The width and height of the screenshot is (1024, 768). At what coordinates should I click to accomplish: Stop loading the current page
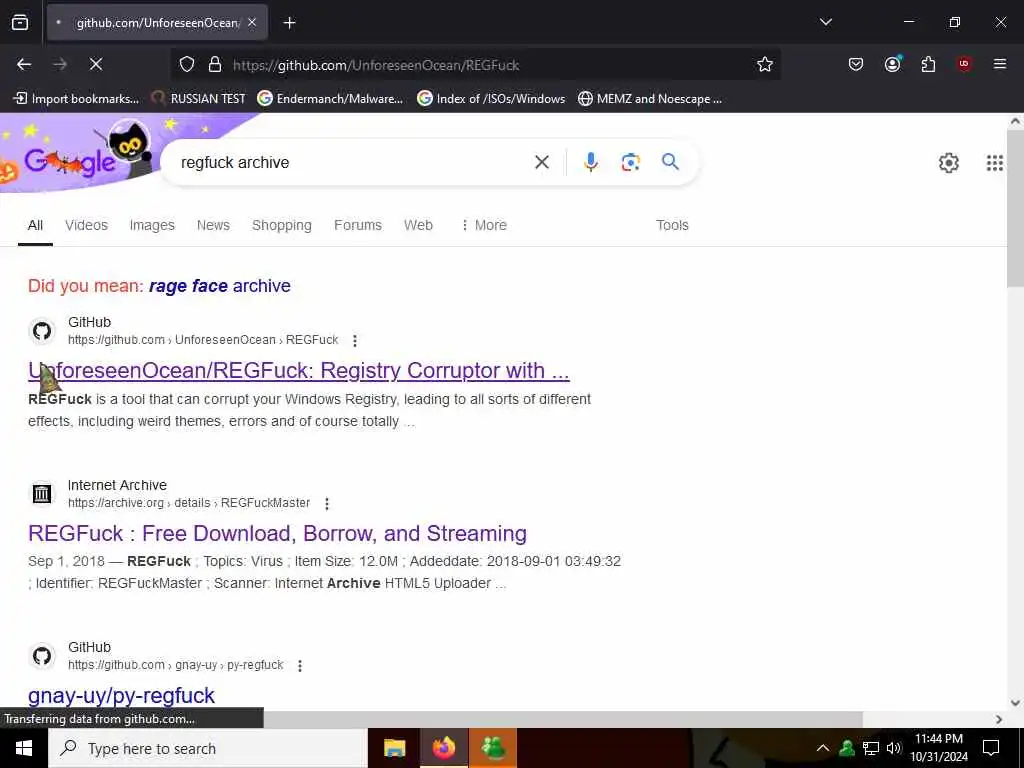[x=96, y=64]
